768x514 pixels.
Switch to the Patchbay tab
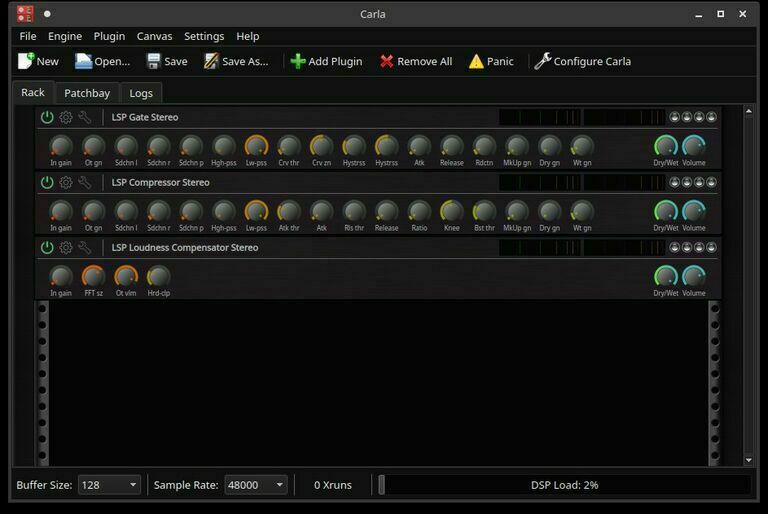(x=87, y=93)
